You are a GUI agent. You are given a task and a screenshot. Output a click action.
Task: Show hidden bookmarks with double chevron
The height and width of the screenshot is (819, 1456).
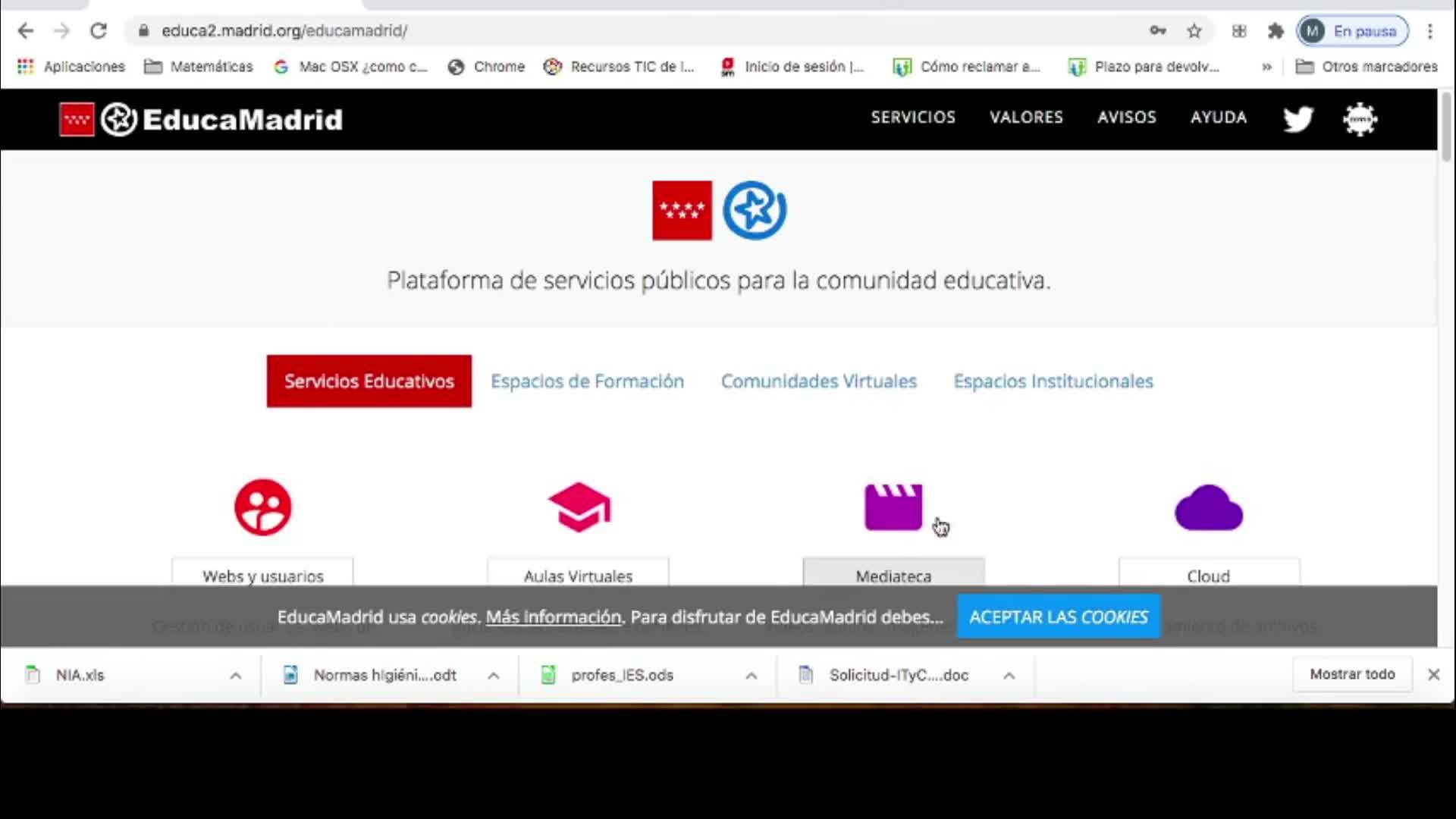click(x=1266, y=67)
